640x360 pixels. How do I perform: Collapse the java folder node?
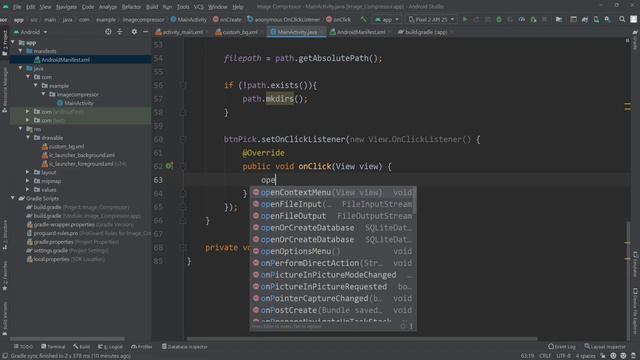[x=20, y=68]
